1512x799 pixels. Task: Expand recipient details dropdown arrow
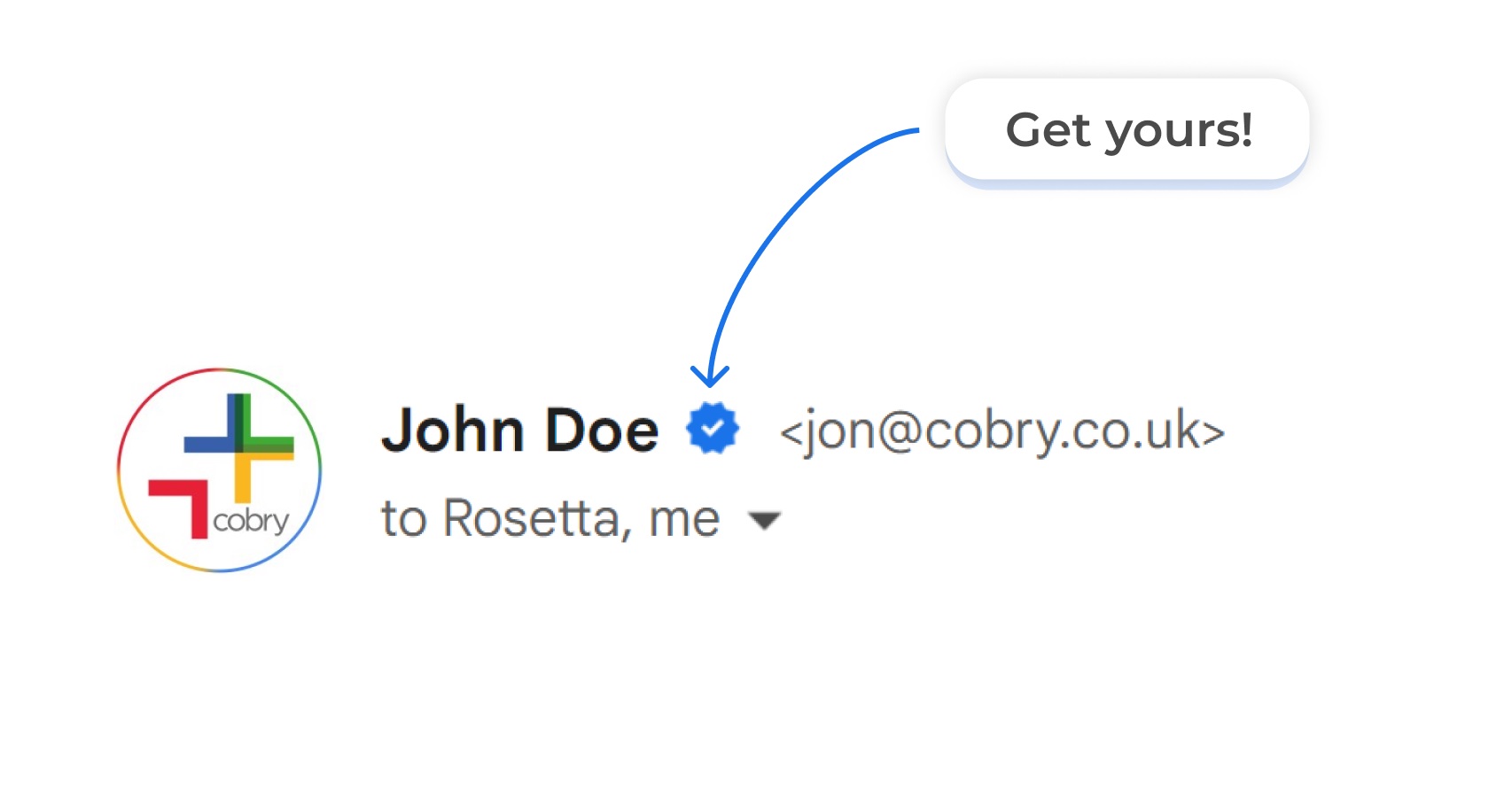pyautogui.click(x=764, y=520)
